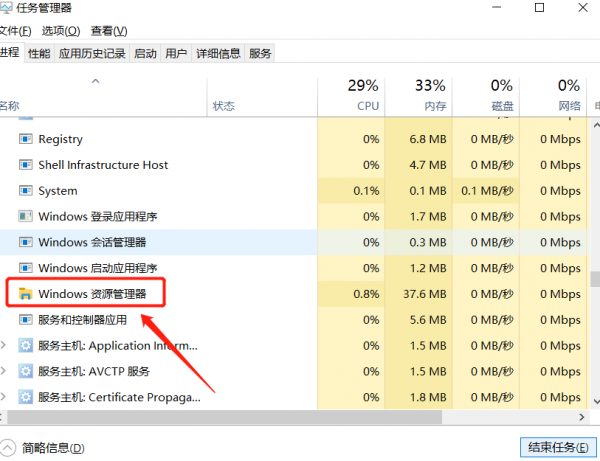The width and height of the screenshot is (600, 461).
Task: Switch to the 启动 tab
Action: point(145,54)
